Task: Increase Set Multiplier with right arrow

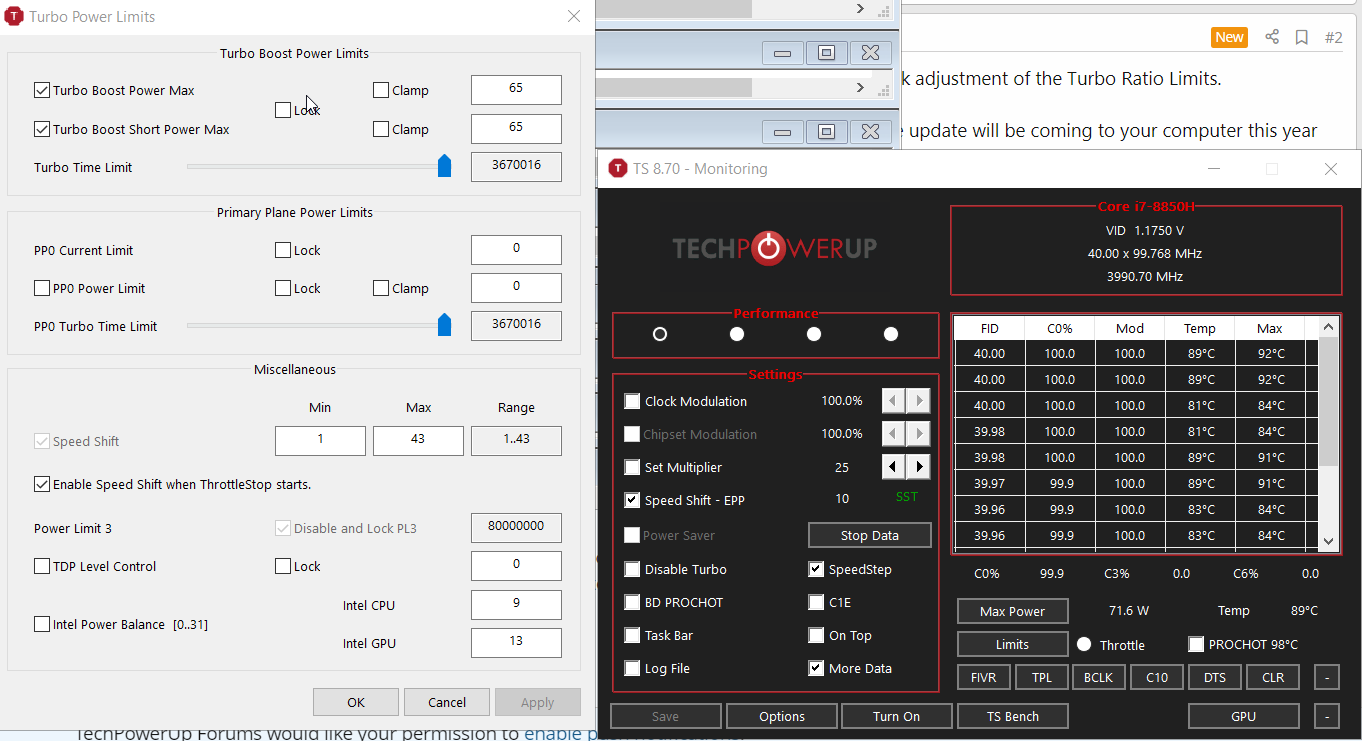Action: 918,467
